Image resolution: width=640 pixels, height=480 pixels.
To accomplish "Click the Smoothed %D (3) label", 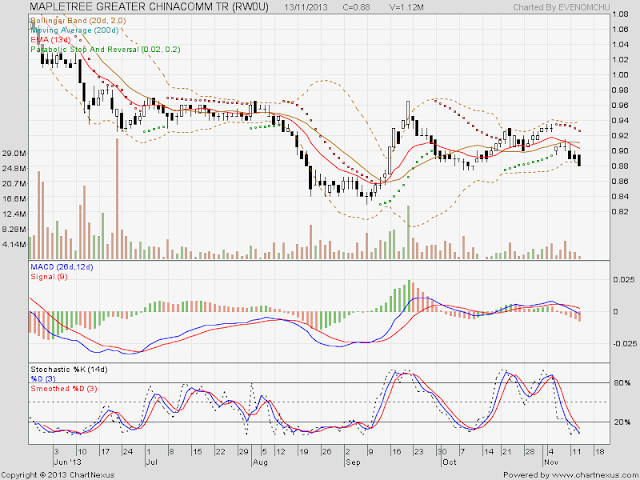I will click(64, 388).
